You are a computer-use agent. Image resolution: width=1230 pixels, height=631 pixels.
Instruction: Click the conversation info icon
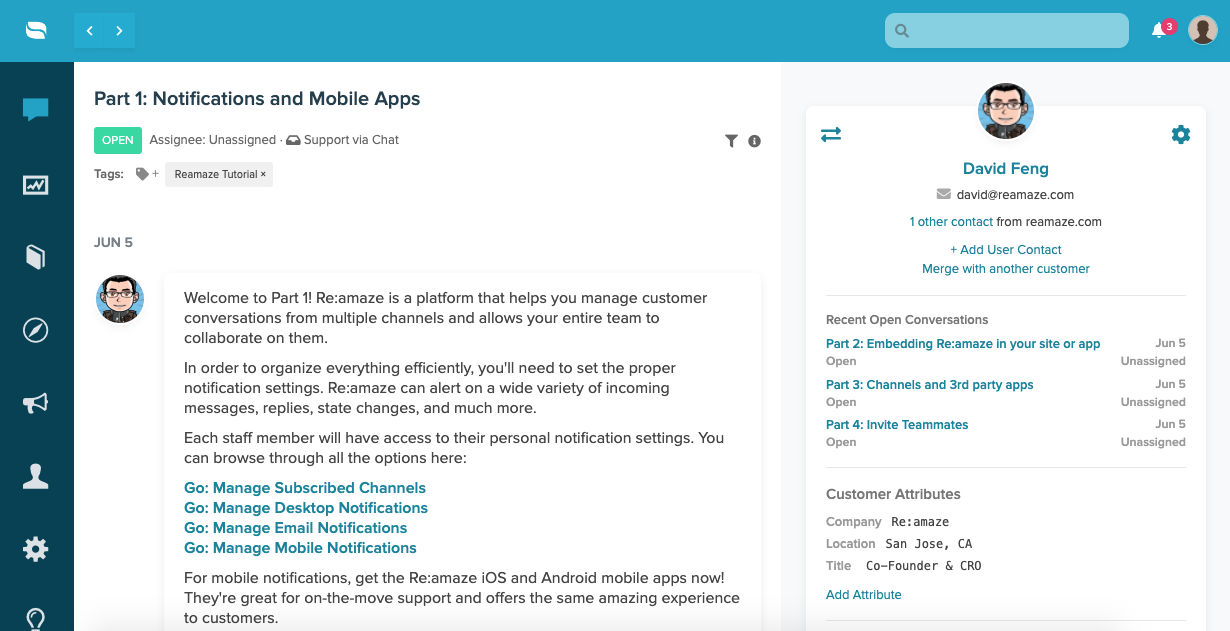click(754, 141)
